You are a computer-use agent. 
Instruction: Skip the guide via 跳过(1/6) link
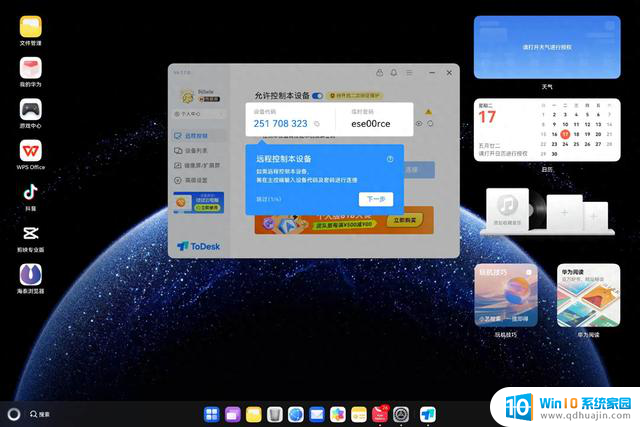pos(269,199)
